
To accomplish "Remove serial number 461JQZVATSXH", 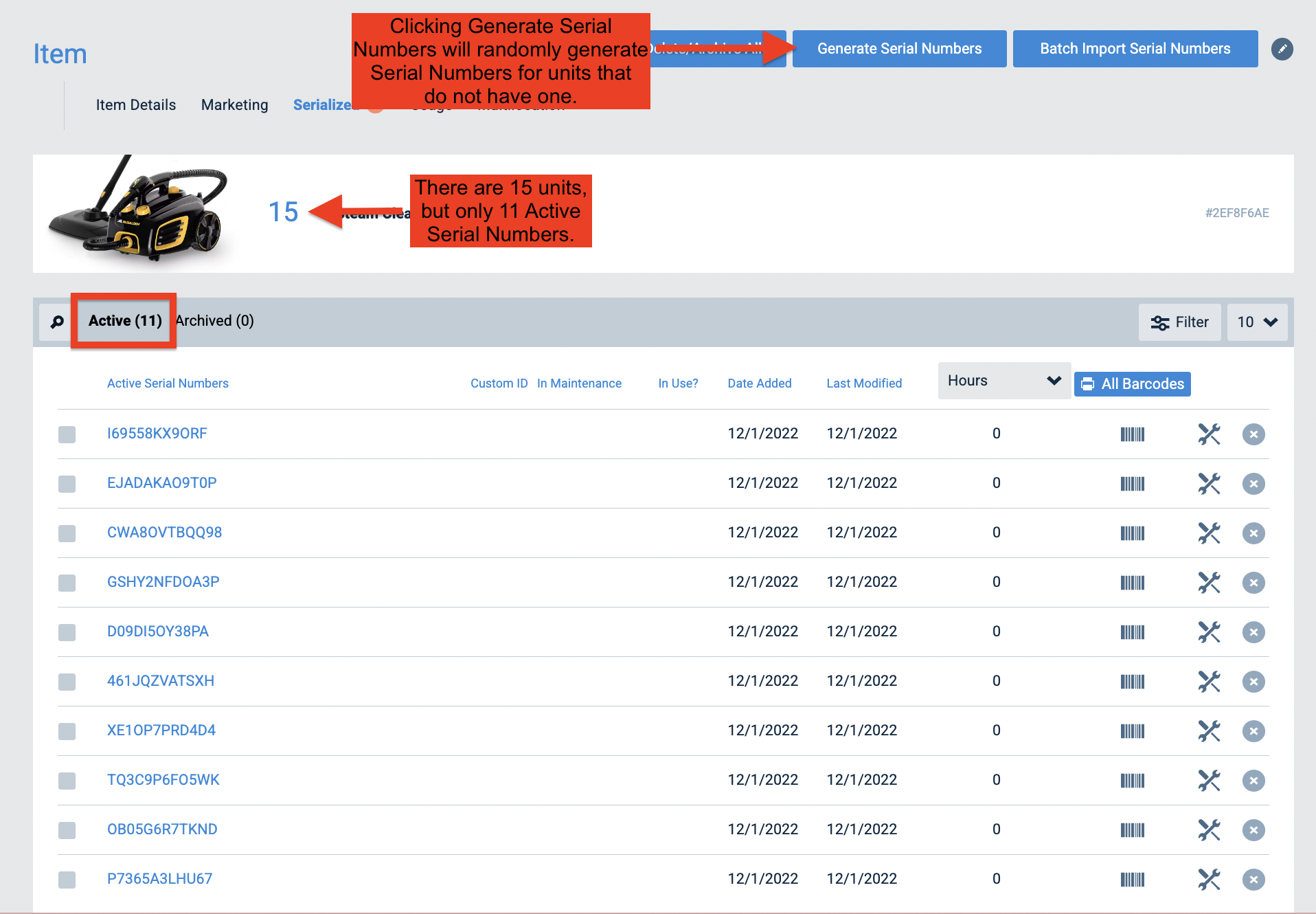I will [x=1253, y=681].
